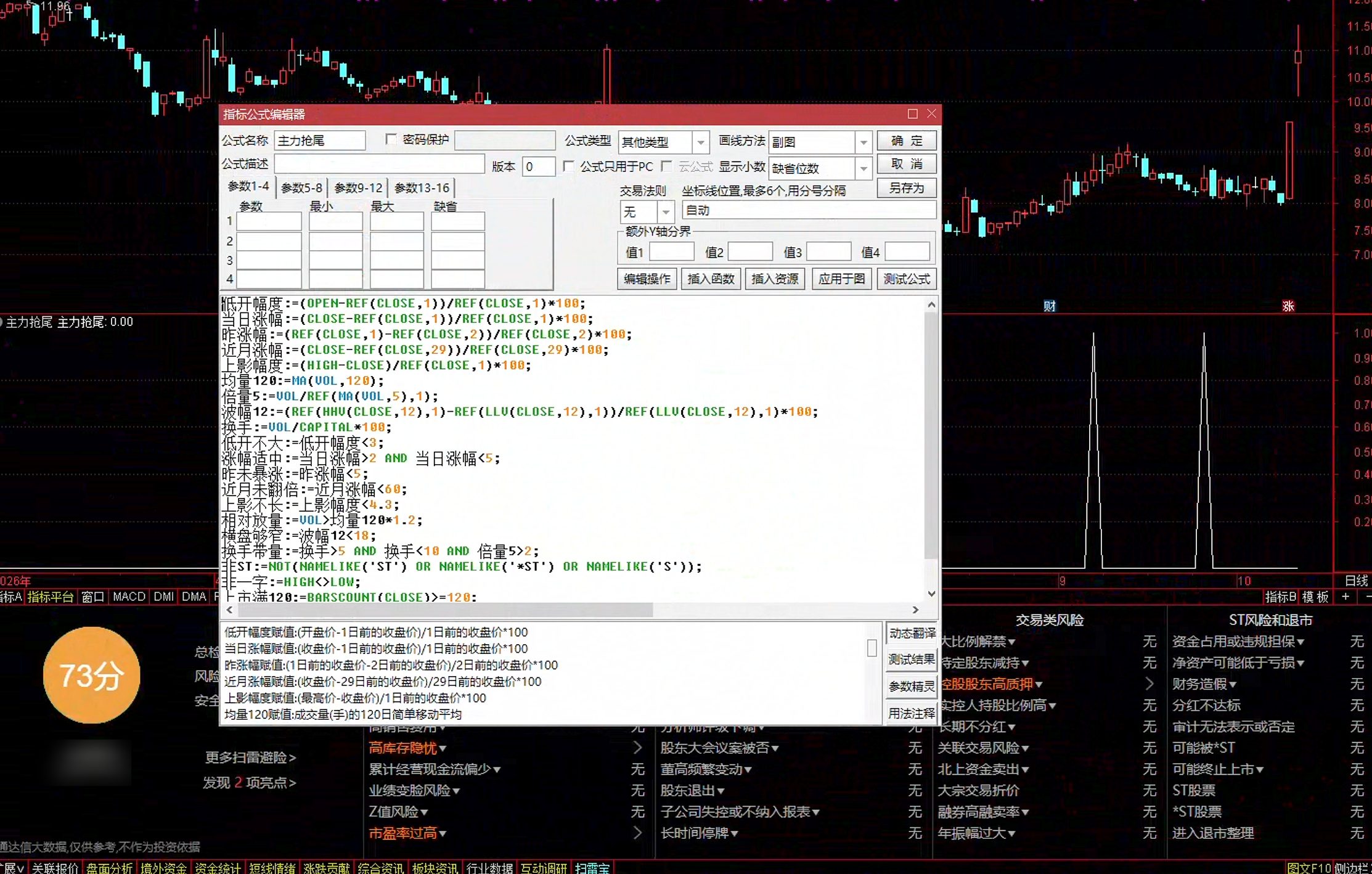Enable the 密码保护 checkbox
The image size is (1372, 874).
391,139
